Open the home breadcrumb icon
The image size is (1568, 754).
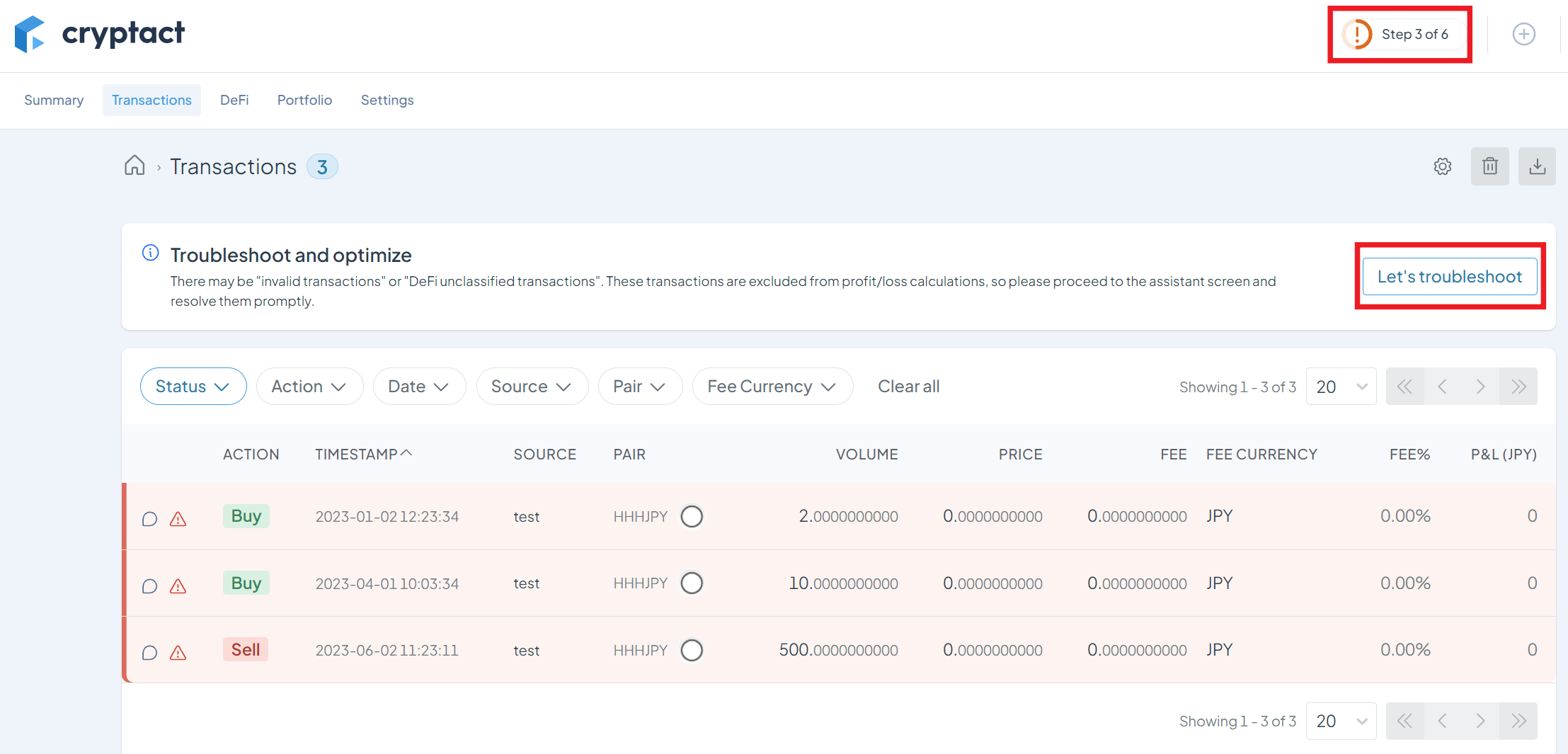click(135, 165)
